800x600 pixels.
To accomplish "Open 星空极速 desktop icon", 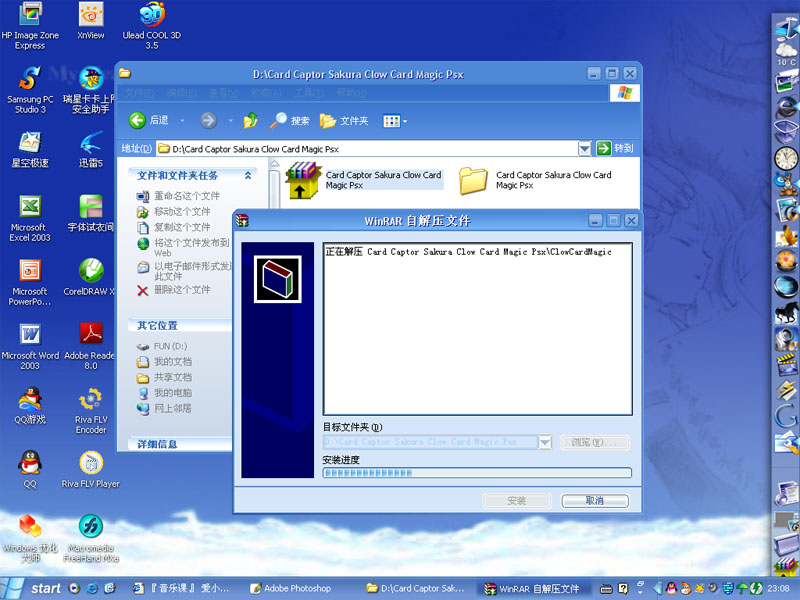I will (x=30, y=149).
